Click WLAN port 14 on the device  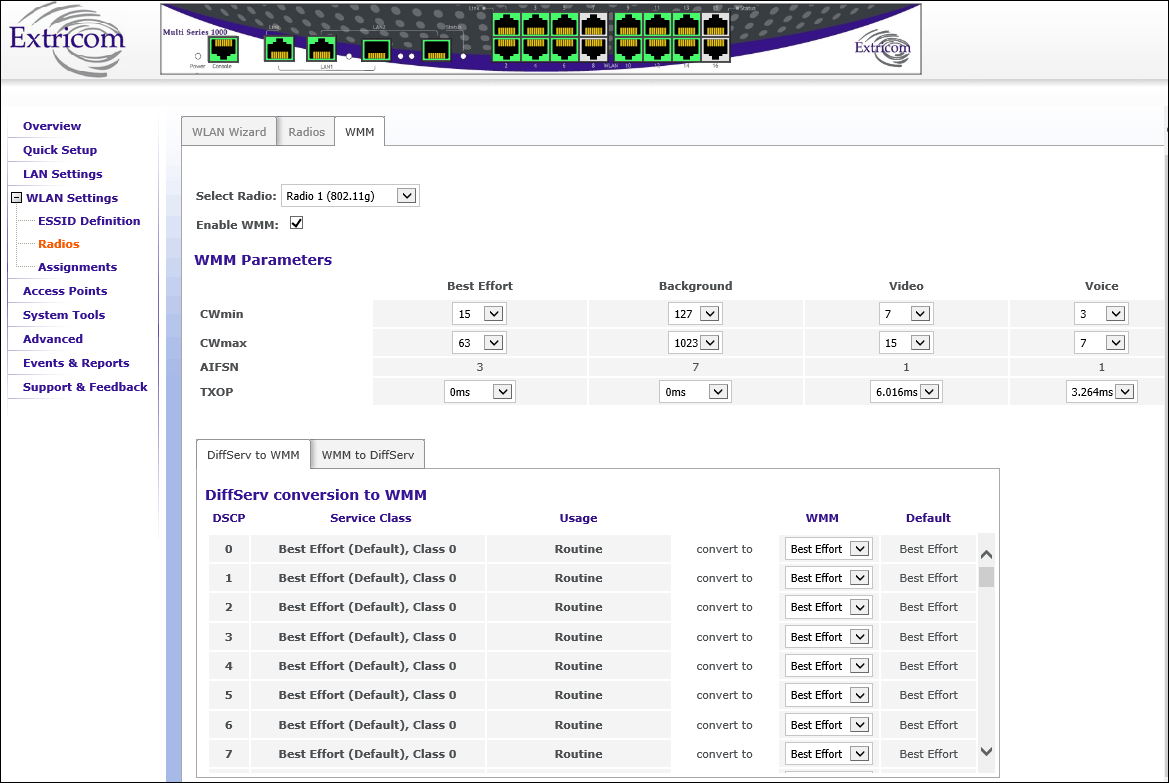(x=686, y=48)
